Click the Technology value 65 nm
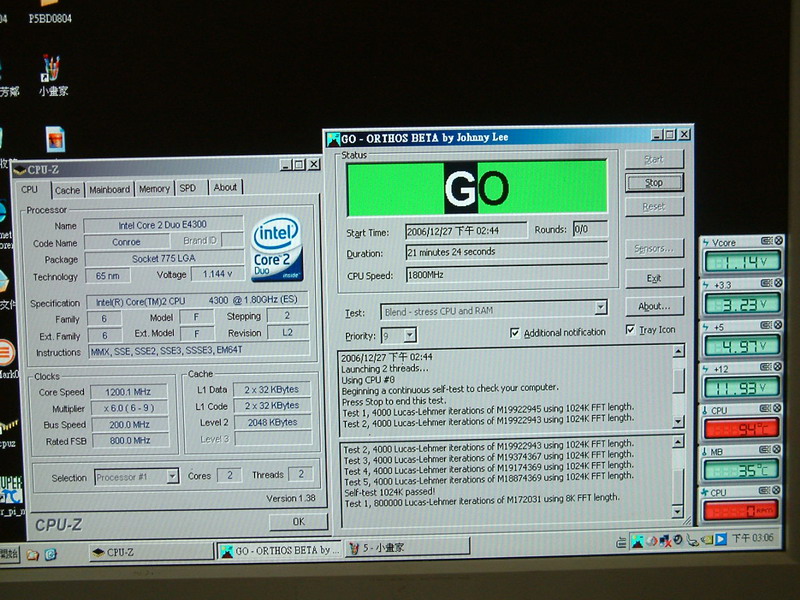Image resolution: width=800 pixels, height=600 pixels. pyautogui.click(x=108, y=276)
